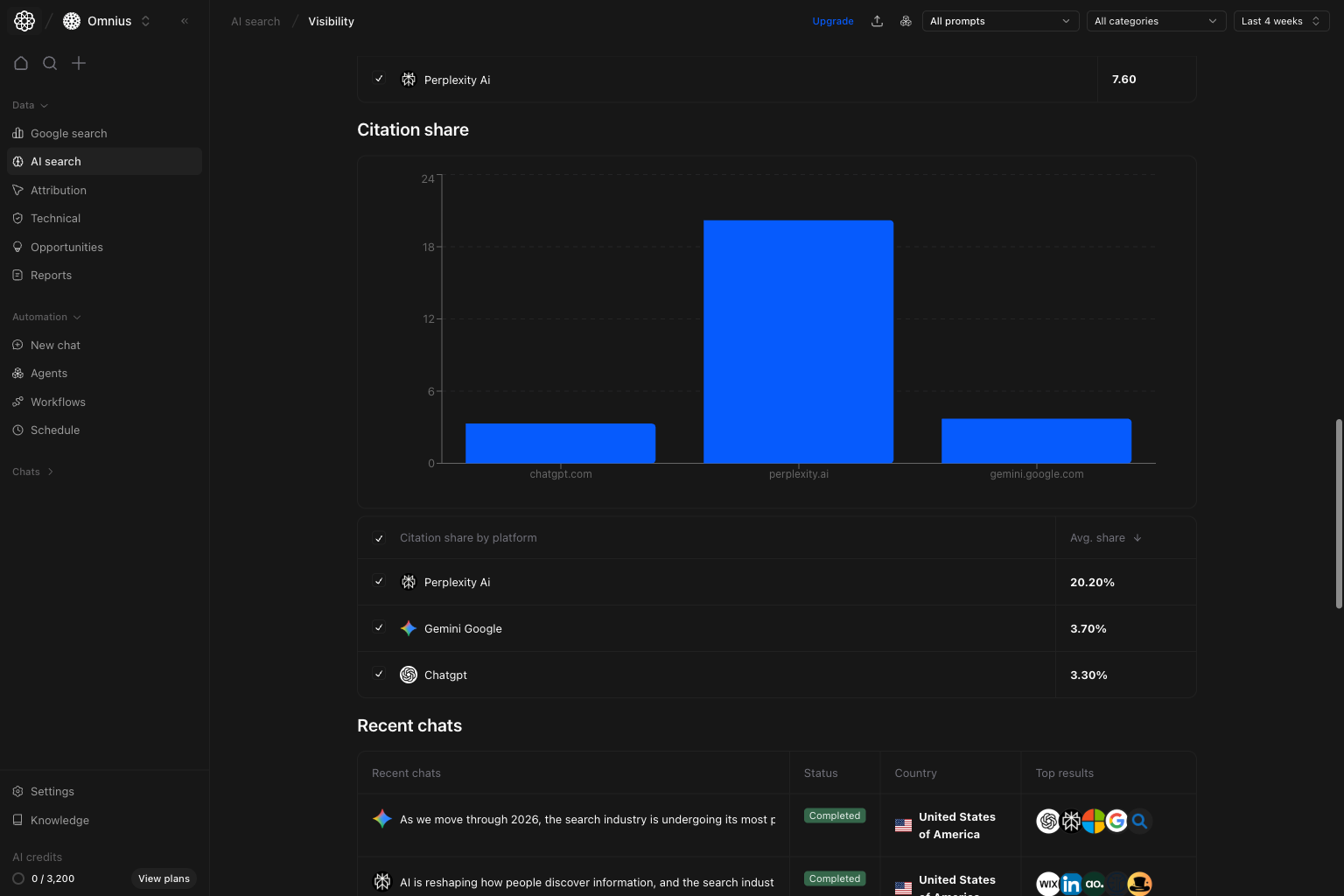1344x896 pixels.
Task: Disable the Gemini Google row checkbox
Action: pyautogui.click(x=379, y=627)
